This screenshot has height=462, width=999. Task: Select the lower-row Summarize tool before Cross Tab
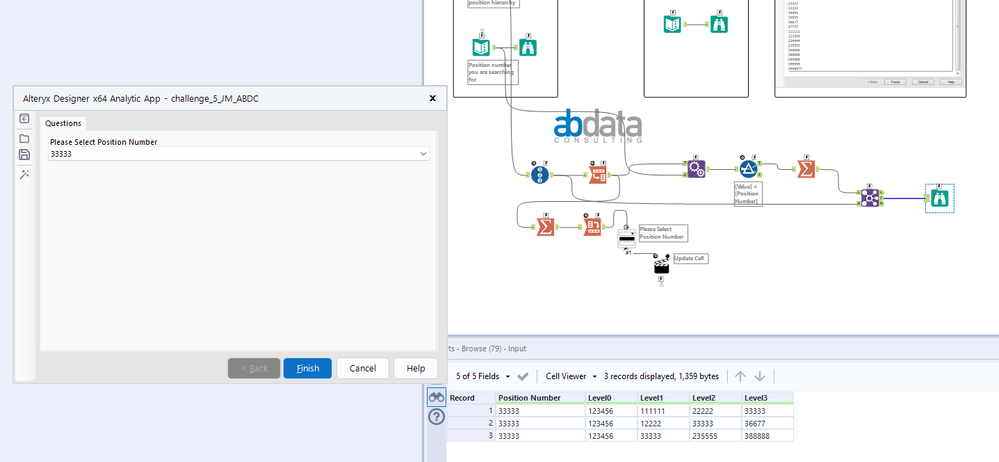545,226
